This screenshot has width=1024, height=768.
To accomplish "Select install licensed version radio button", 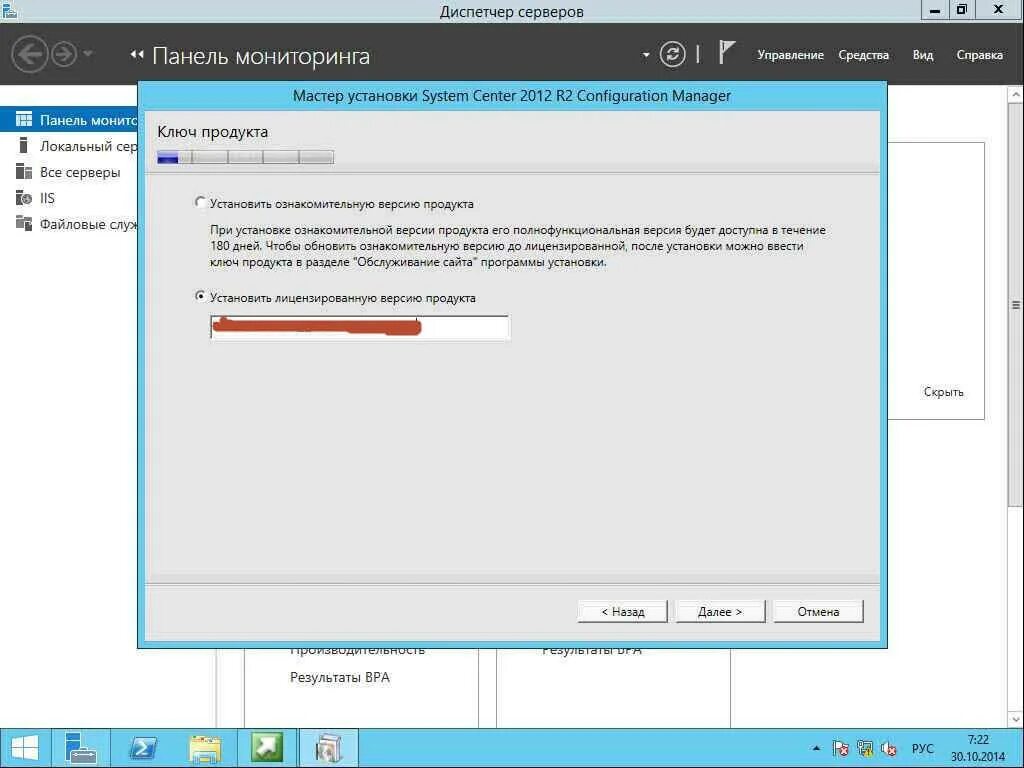I will tap(200, 296).
